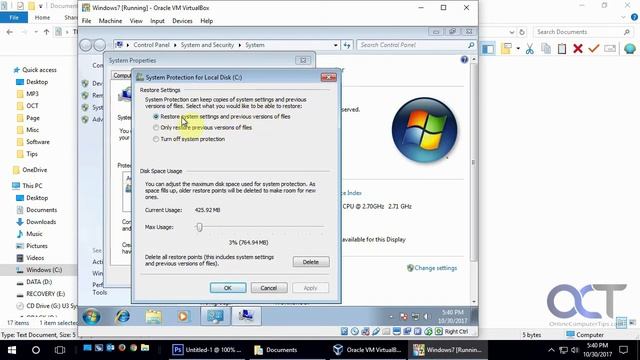Select Downloads in host Explorer tree
This screenshot has height=360, width=640.
[x=41, y=222]
